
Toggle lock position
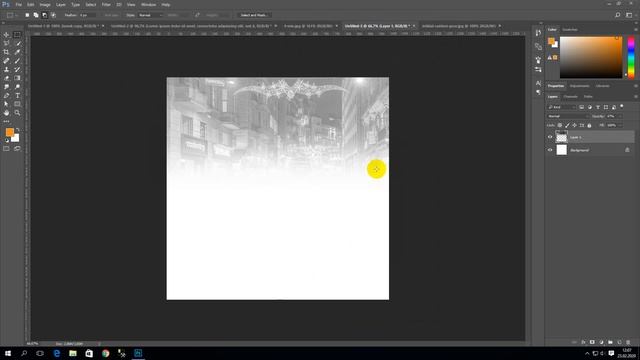tap(574, 125)
